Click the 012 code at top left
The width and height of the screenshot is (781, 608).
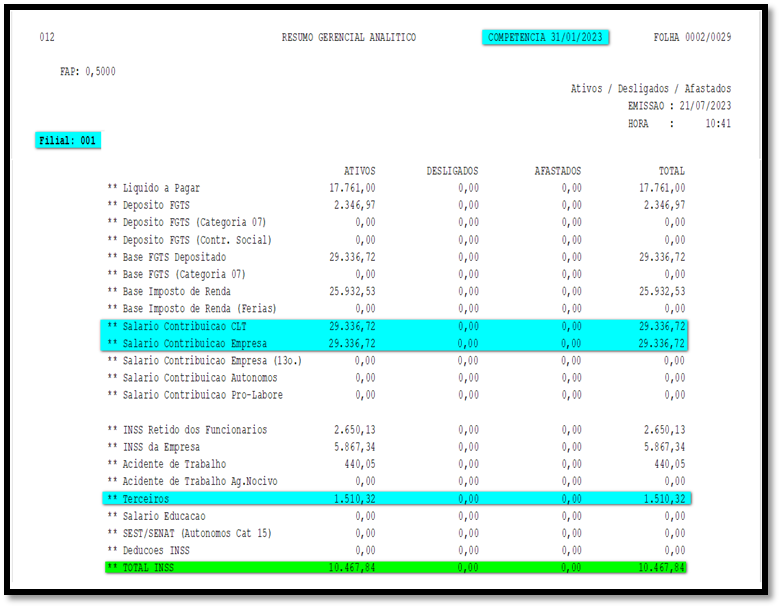pos(47,37)
